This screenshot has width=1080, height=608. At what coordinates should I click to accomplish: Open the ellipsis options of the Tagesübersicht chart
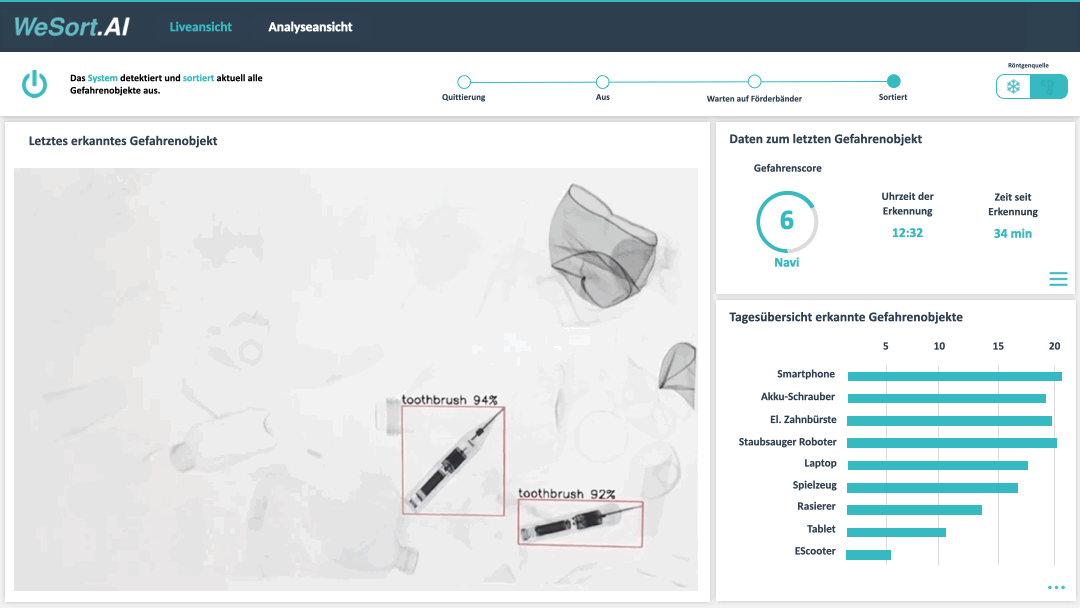(1056, 587)
